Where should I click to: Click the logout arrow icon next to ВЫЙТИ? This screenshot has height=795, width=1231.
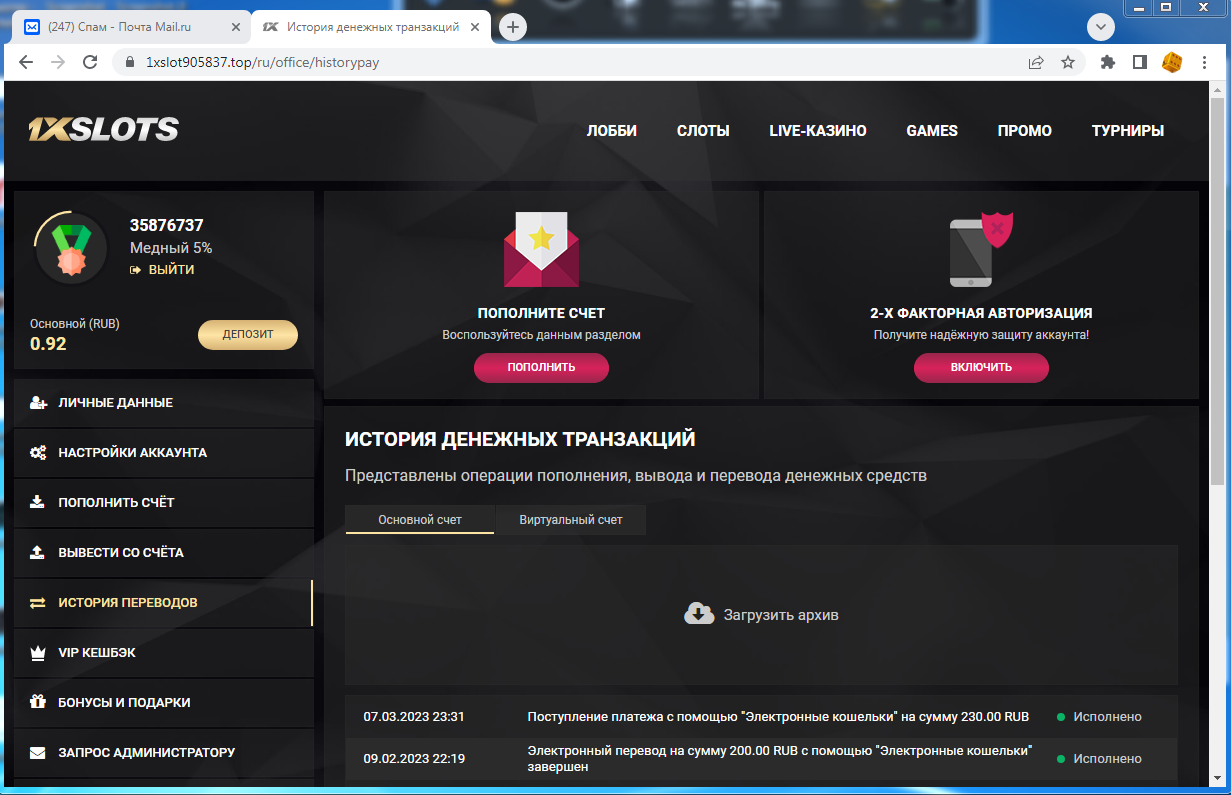click(135, 270)
